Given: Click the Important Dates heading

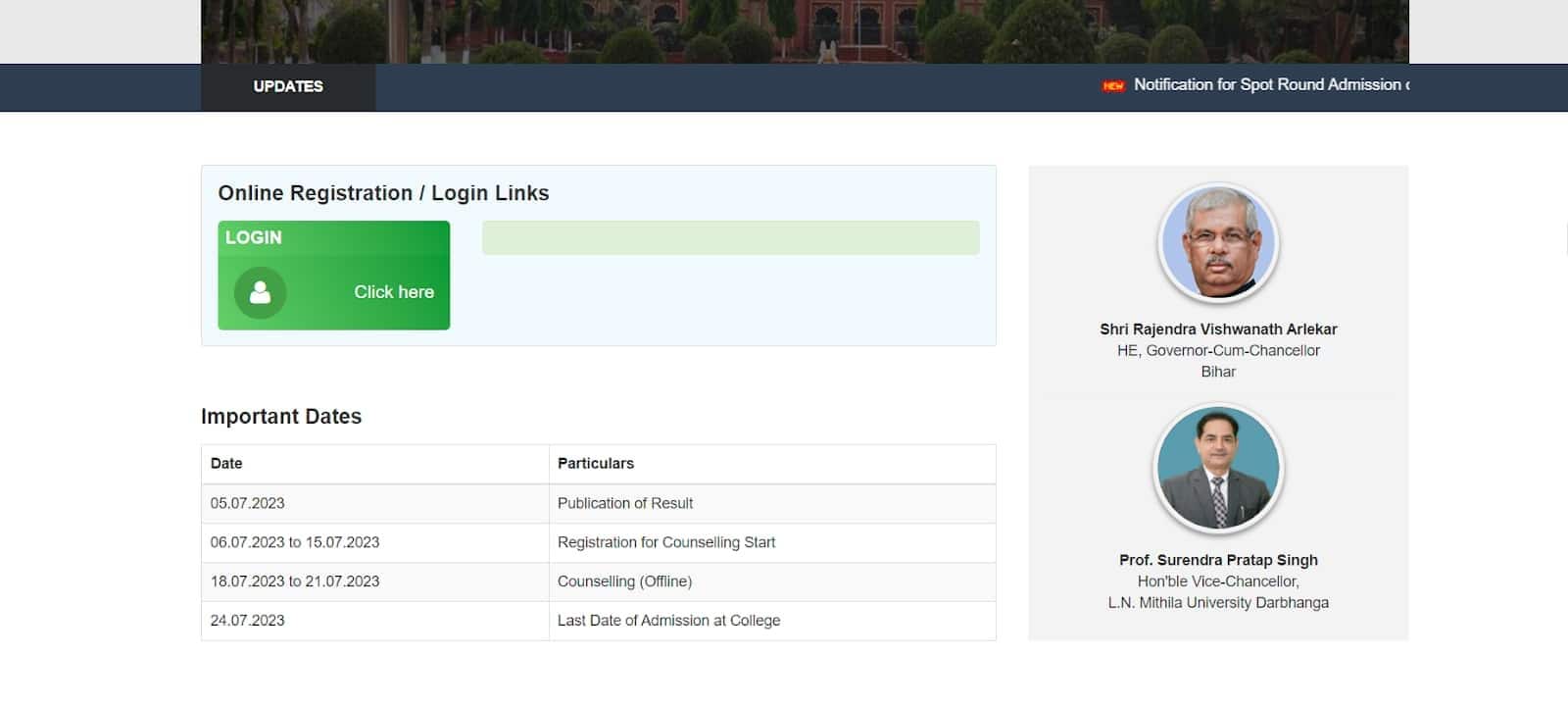Looking at the screenshot, I should [281, 417].
